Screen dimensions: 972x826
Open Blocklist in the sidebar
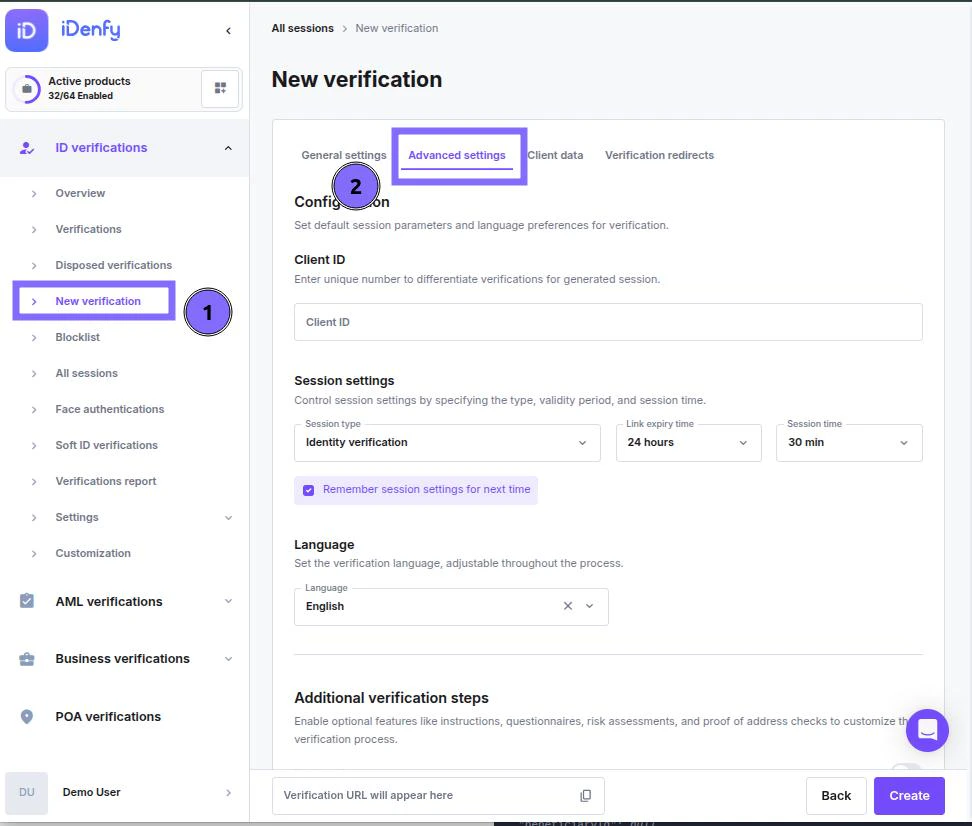coord(77,337)
